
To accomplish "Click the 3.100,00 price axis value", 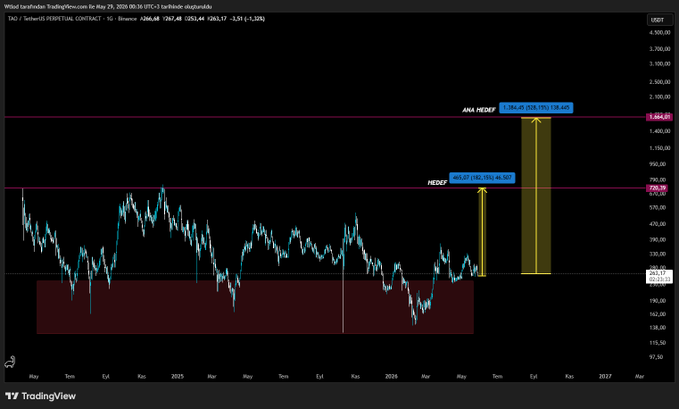I will pos(660,64).
